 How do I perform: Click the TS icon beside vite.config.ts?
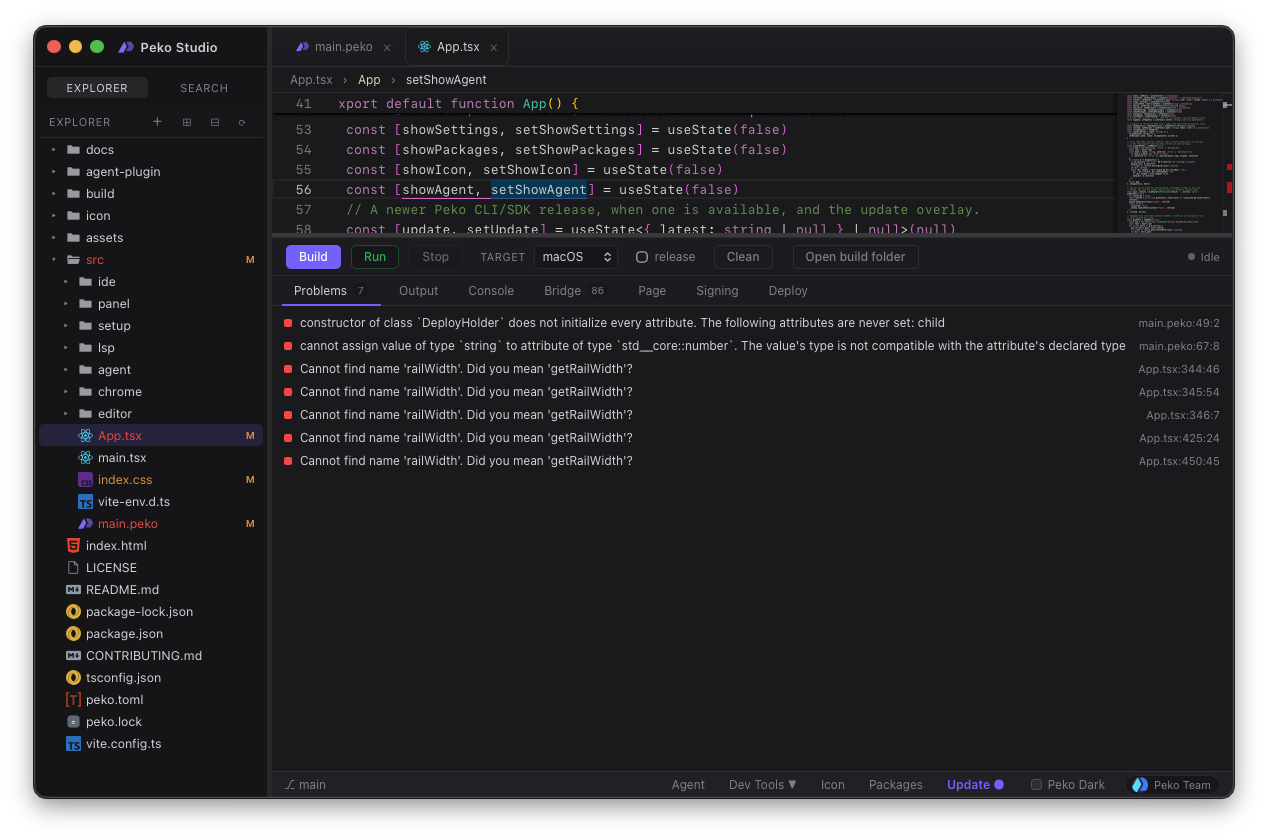pyautogui.click(x=73, y=744)
